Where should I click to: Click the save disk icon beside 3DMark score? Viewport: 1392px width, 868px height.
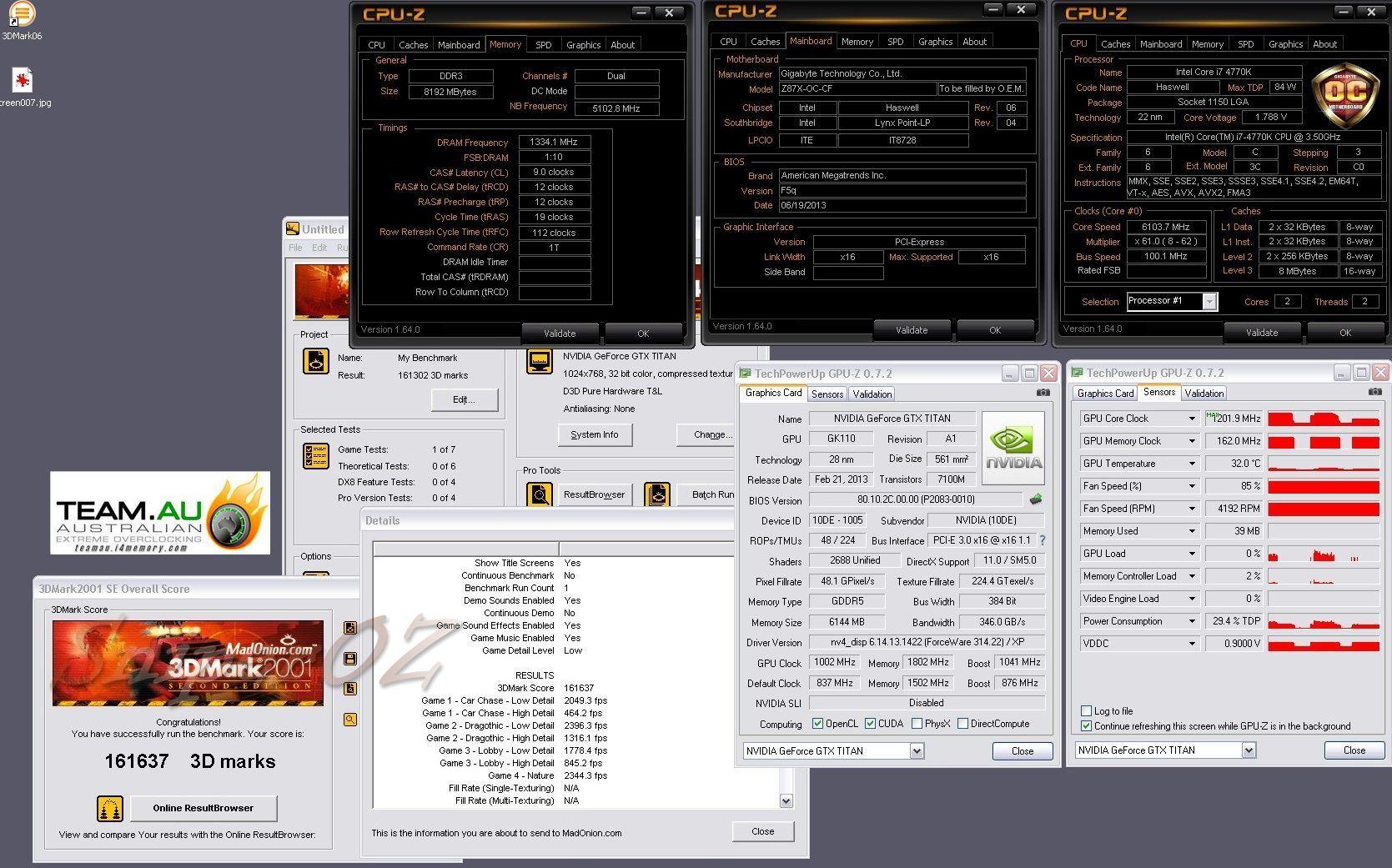pyautogui.click(x=350, y=659)
